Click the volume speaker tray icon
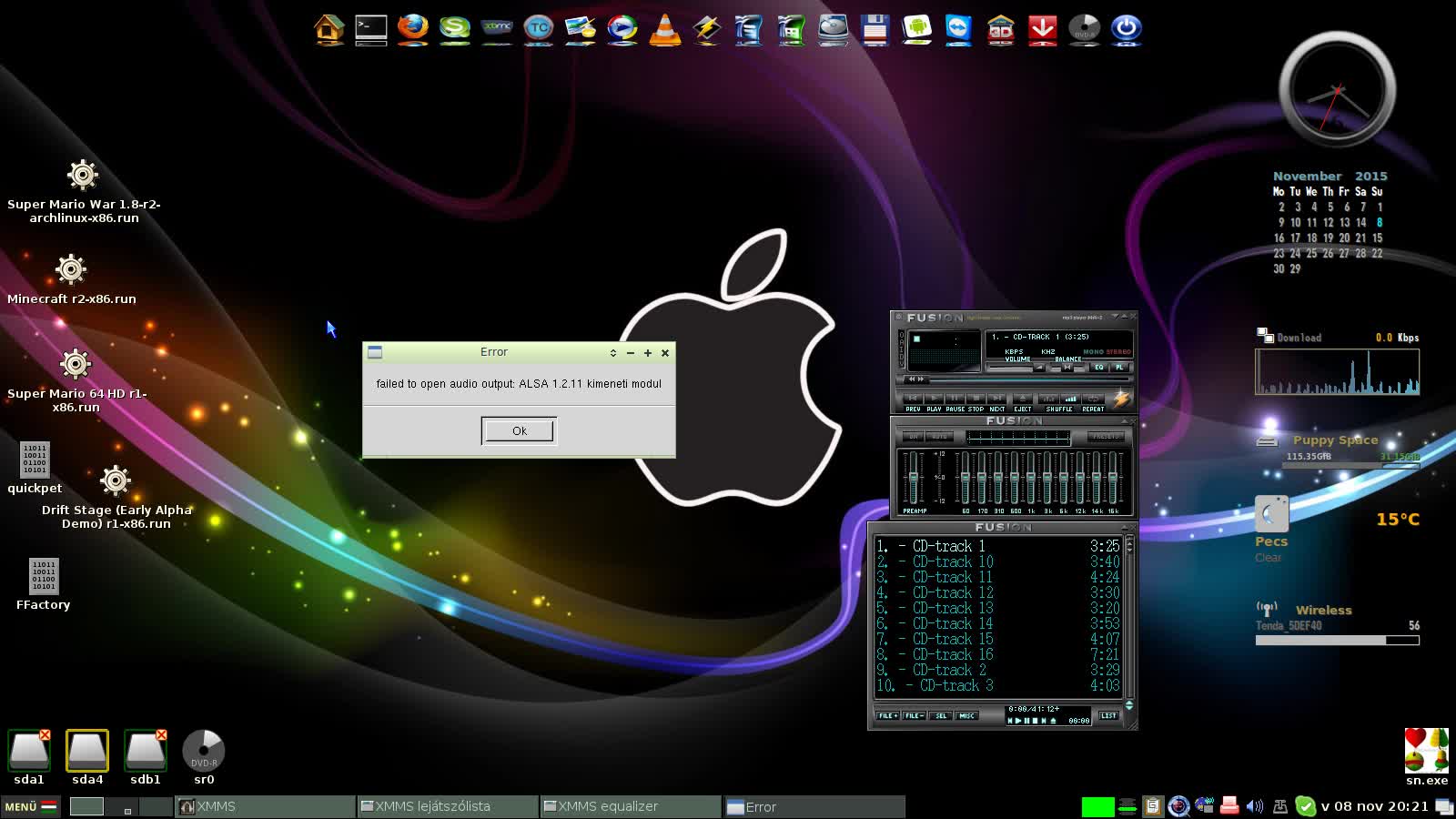This screenshot has width=1456, height=819. tap(1254, 806)
